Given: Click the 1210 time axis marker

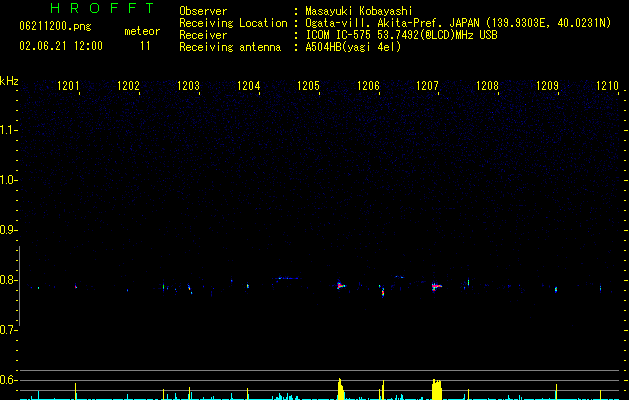Looking at the screenshot, I should coord(607,86).
